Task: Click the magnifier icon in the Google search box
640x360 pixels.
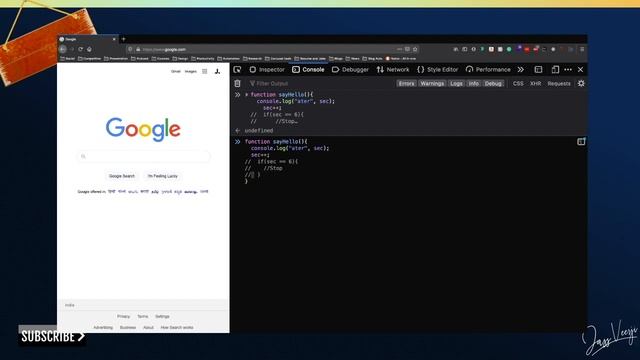Action: (x=83, y=156)
